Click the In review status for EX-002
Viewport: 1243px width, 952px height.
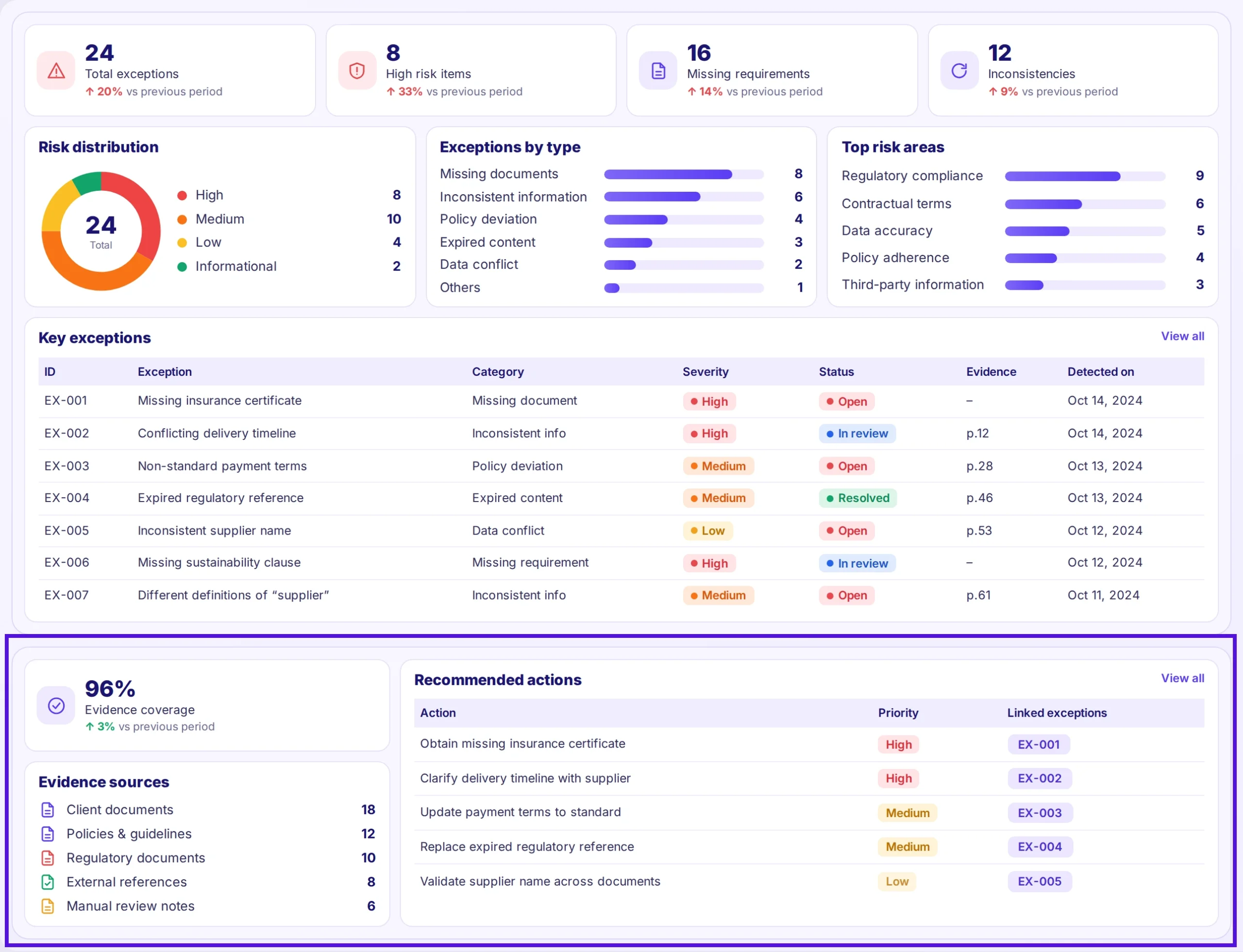tap(857, 434)
